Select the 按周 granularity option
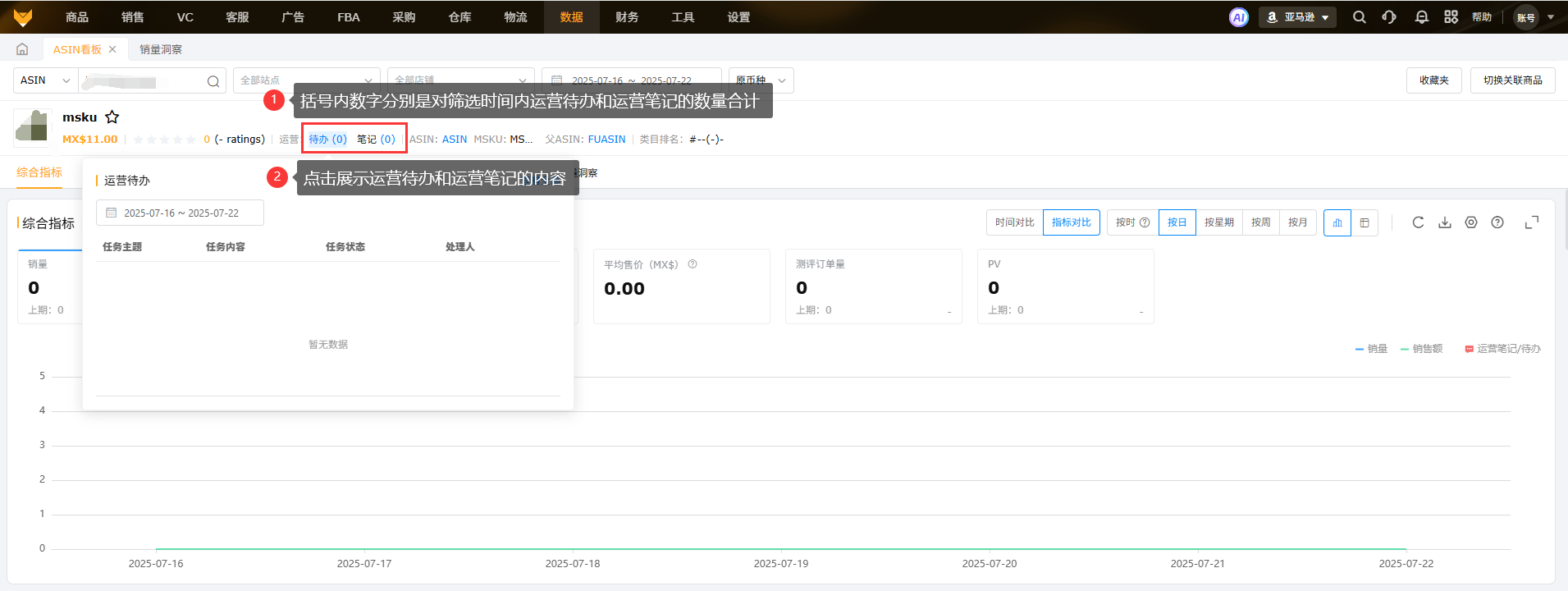The width and height of the screenshot is (1568, 591). pyautogui.click(x=1260, y=222)
